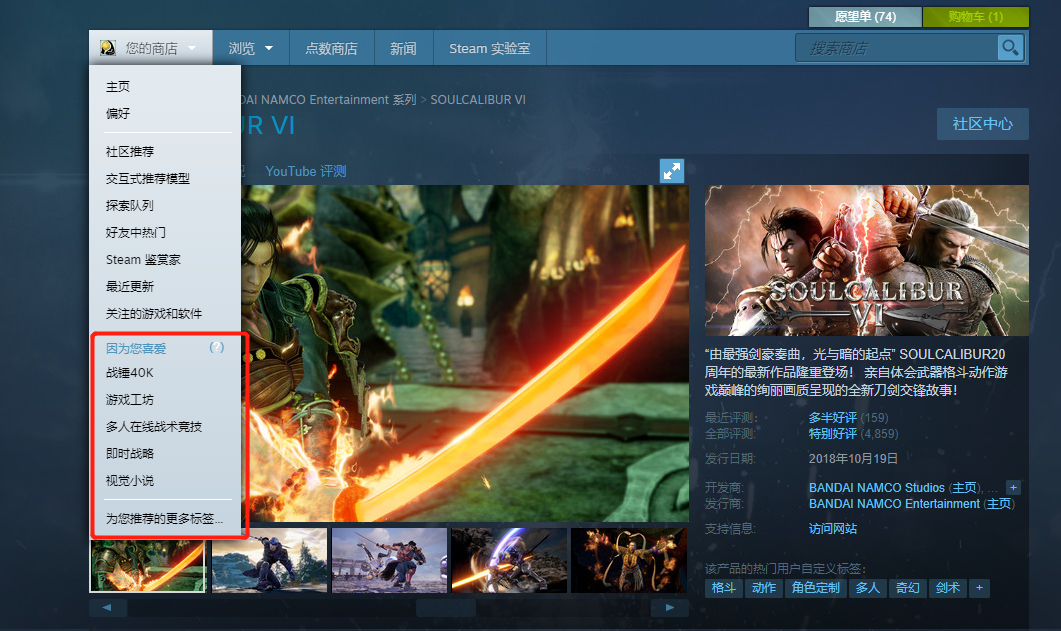This screenshot has width=1061, height=631.
Task: Open the 视觉小说 tag entry
Action: point(130,480)
